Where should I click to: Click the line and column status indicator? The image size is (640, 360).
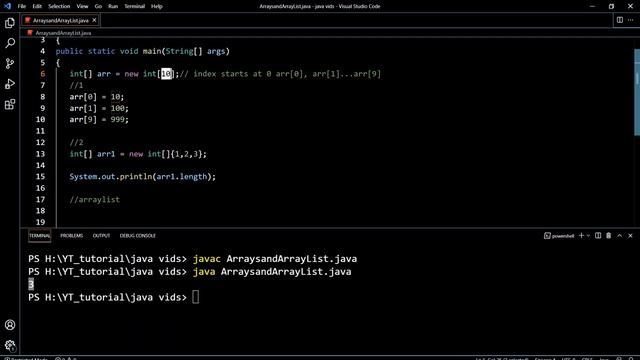click(x=502, y=358)
